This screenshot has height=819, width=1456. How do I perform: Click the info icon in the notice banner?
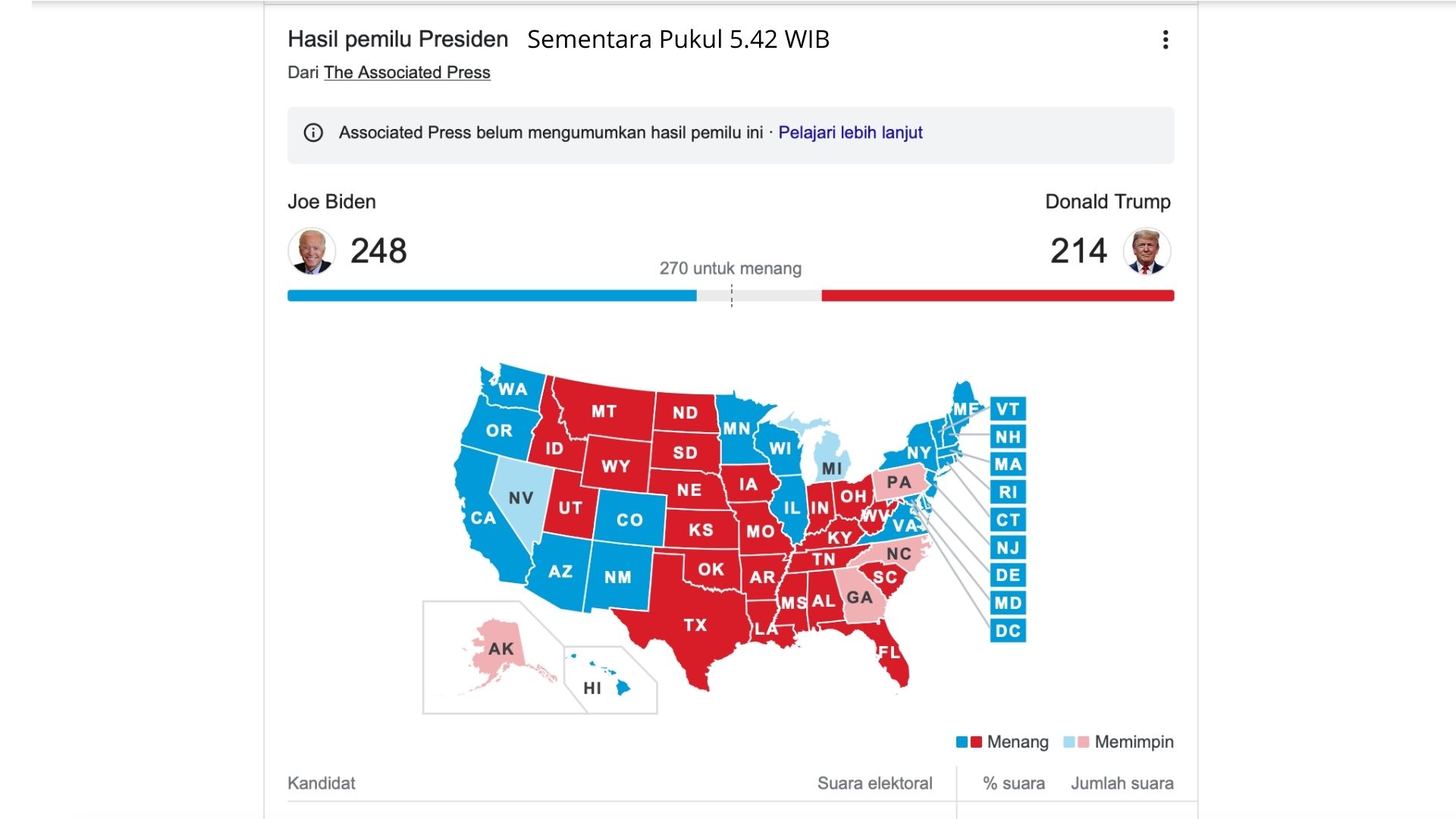tap(313, 133)
